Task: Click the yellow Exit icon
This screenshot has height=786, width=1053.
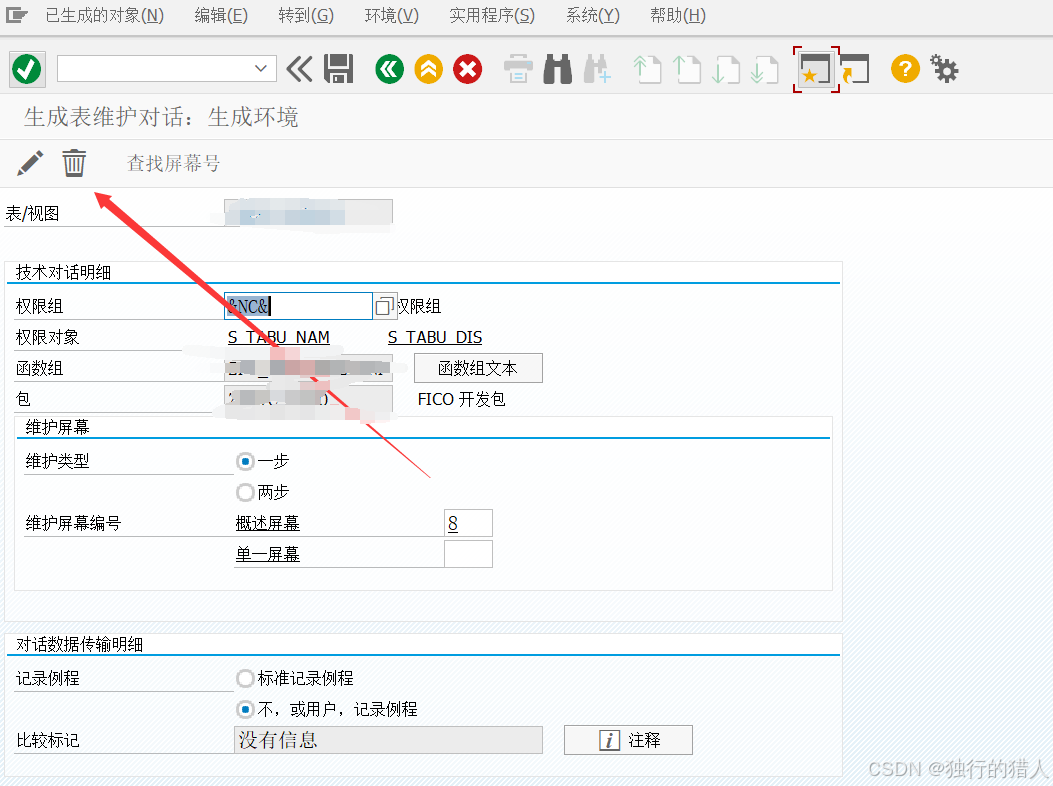Action: pos(428,69)
